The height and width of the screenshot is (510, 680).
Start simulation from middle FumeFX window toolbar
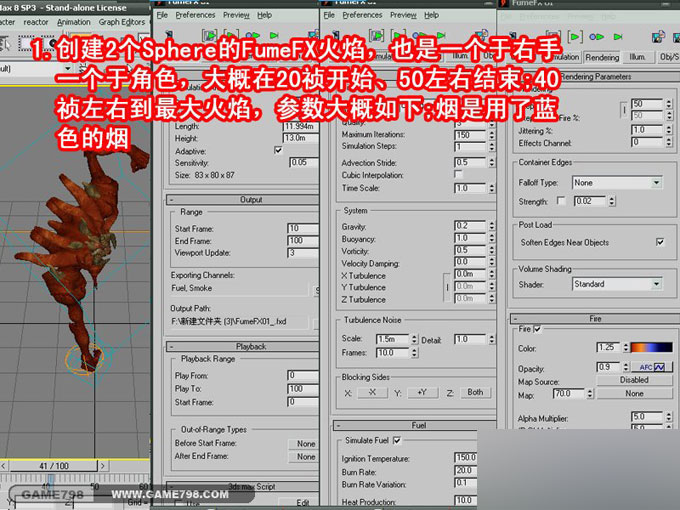pos(376,36)
